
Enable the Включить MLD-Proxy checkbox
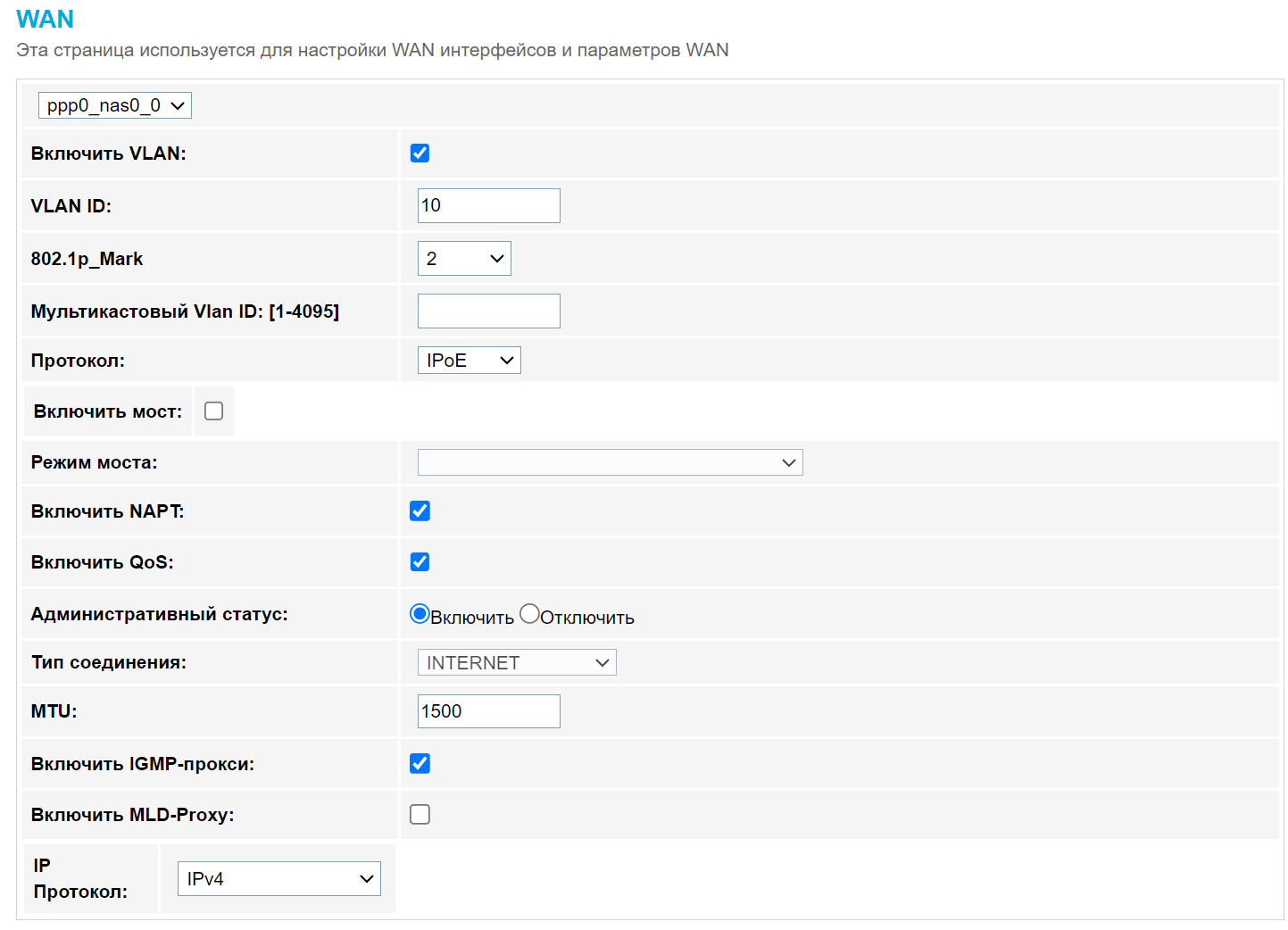tap(420, 815)
